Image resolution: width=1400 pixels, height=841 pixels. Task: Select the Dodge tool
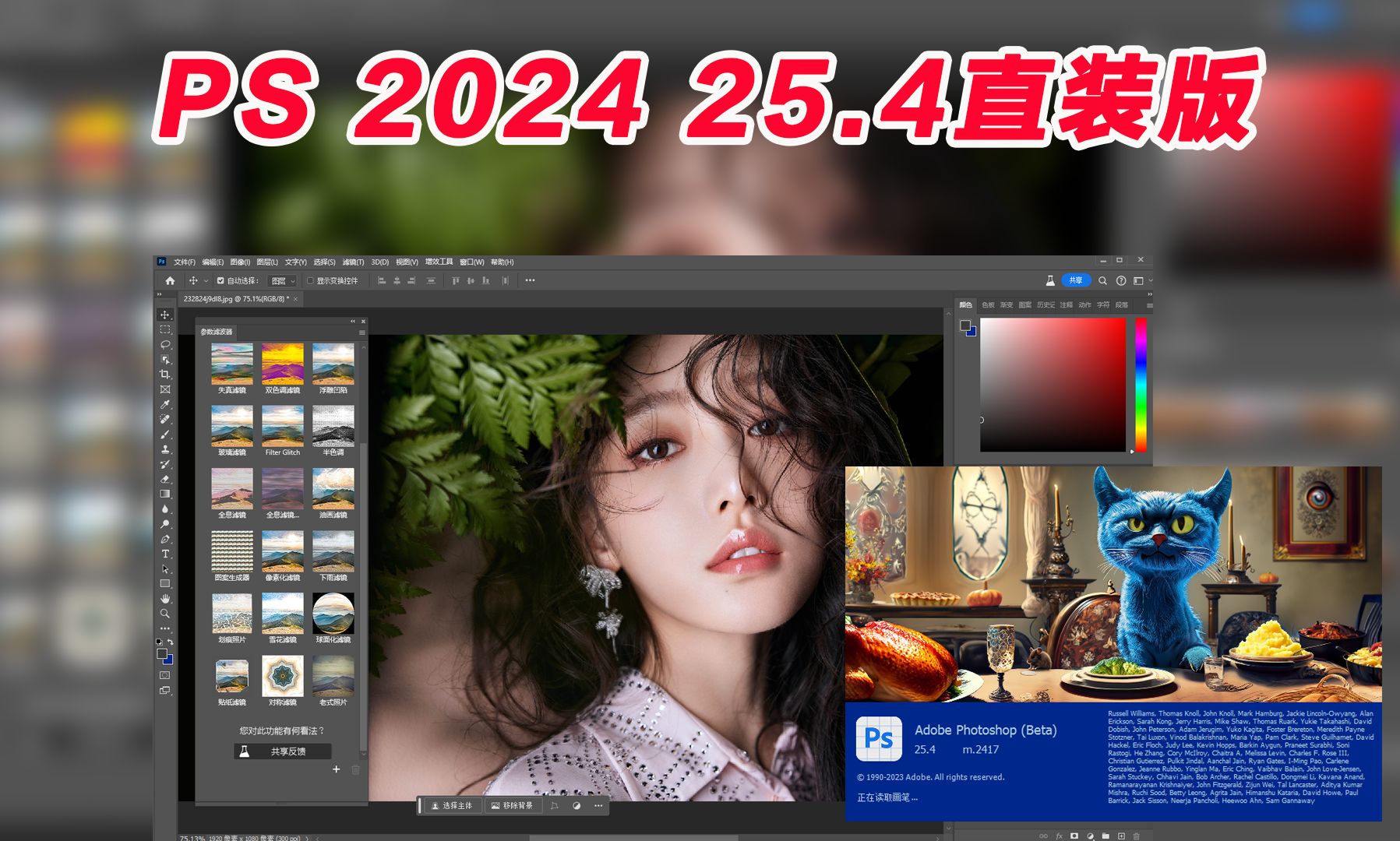pos(165,524)
